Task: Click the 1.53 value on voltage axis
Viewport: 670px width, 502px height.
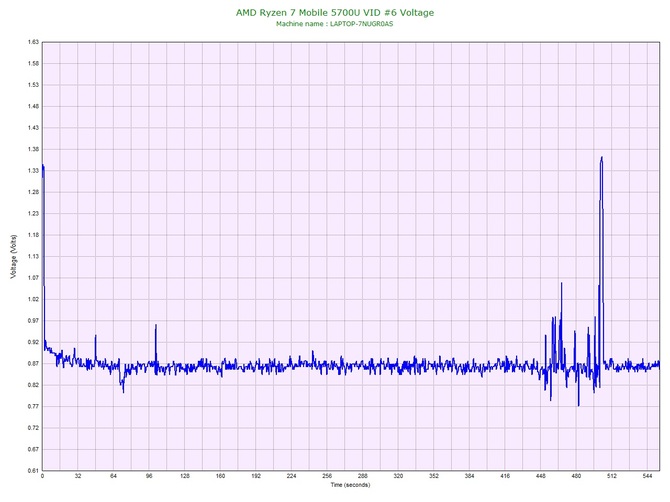Action: point(33,85)
